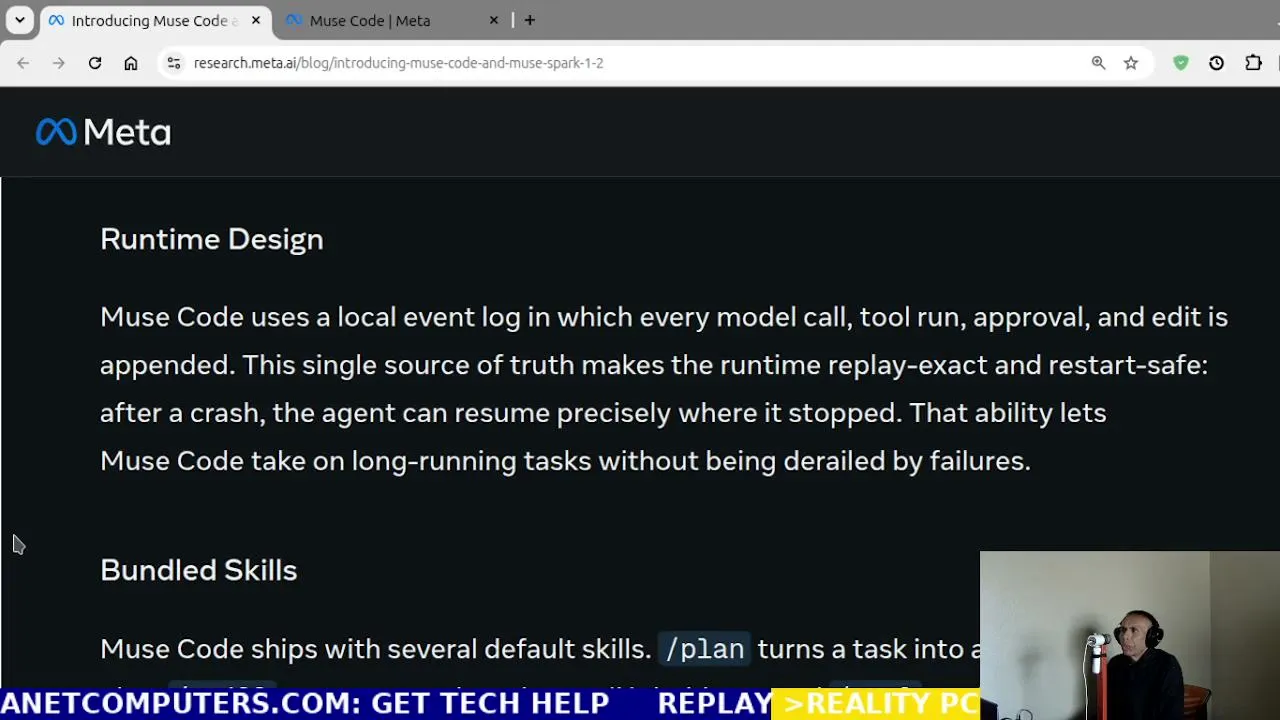Open the browser home page
Image resolution: width=1280 pixels, height=720 pixels.
(131, 63)
